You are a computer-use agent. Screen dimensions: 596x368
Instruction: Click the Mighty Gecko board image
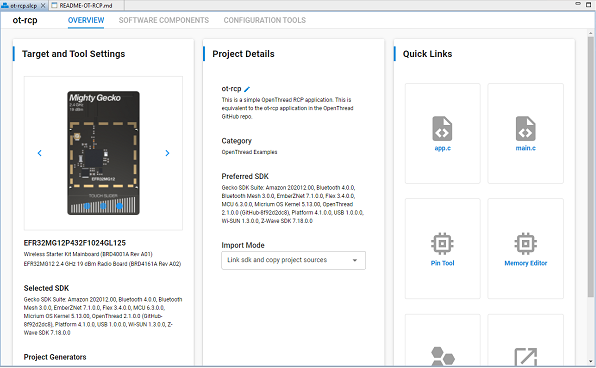(103, 153)
